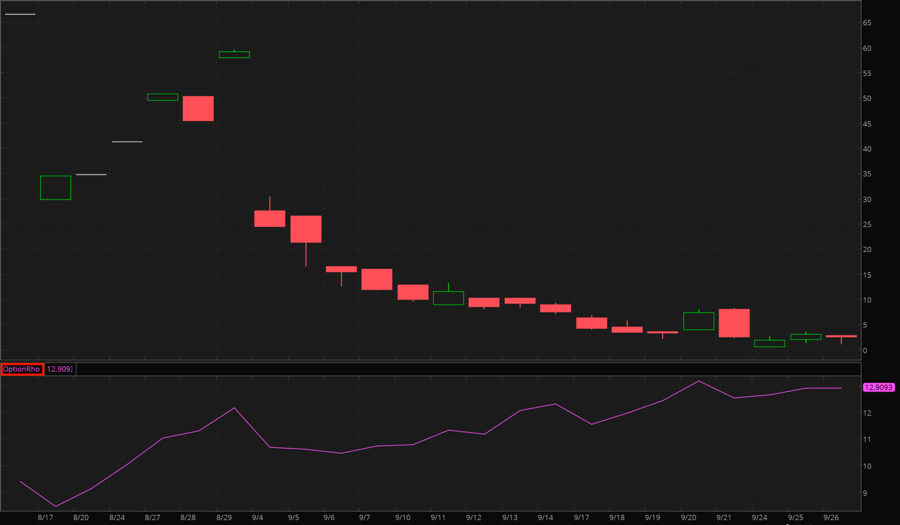900x525 pixels.
Task: Click the magenta 12.9093 price bubble on axis
Action: pos(879,387)
